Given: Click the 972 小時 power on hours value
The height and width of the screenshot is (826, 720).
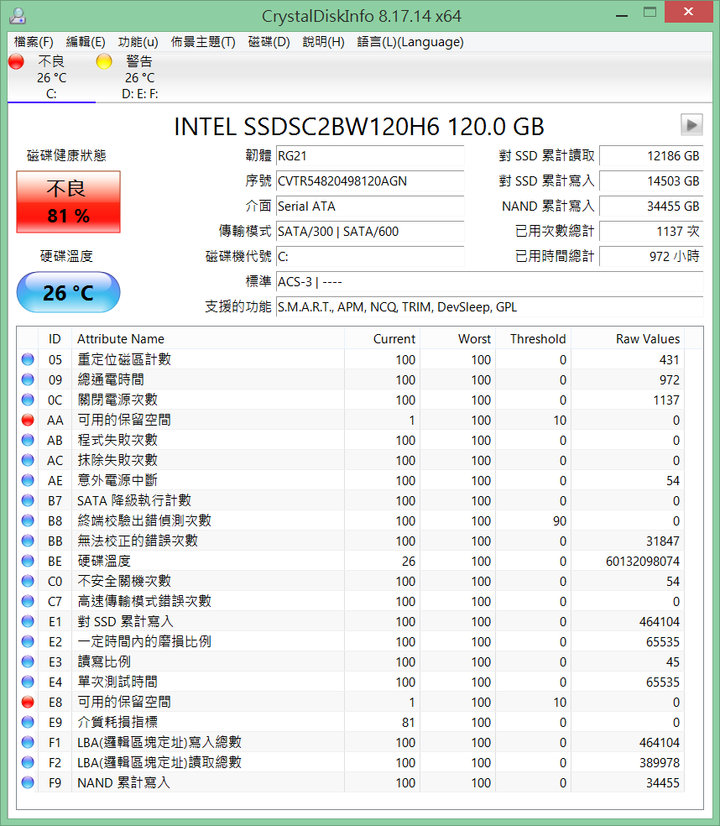Looking at the screenshot, I should [x=651, y=257].
